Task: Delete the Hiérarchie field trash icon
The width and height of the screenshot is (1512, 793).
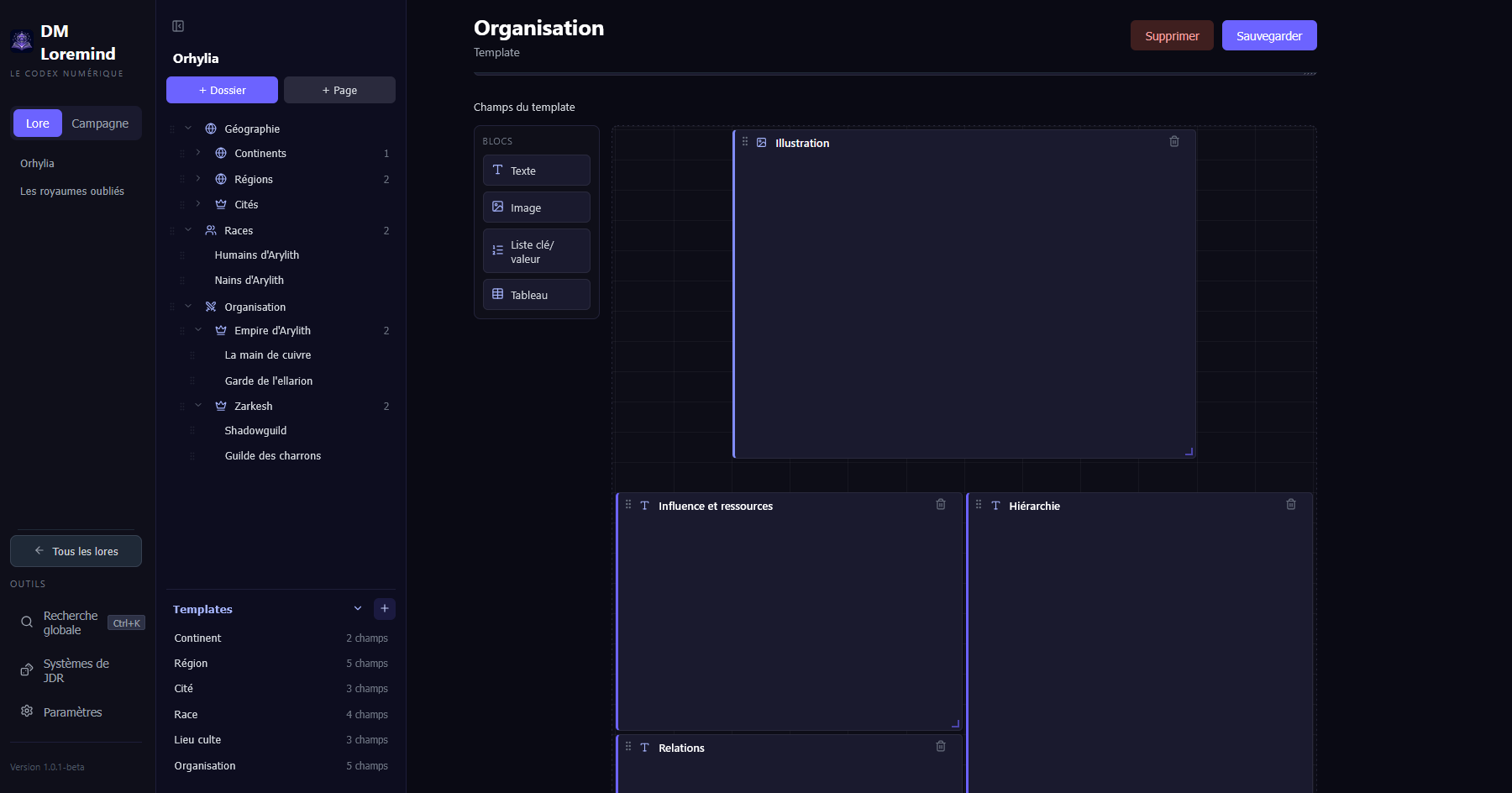Action: click(1291, 505)
